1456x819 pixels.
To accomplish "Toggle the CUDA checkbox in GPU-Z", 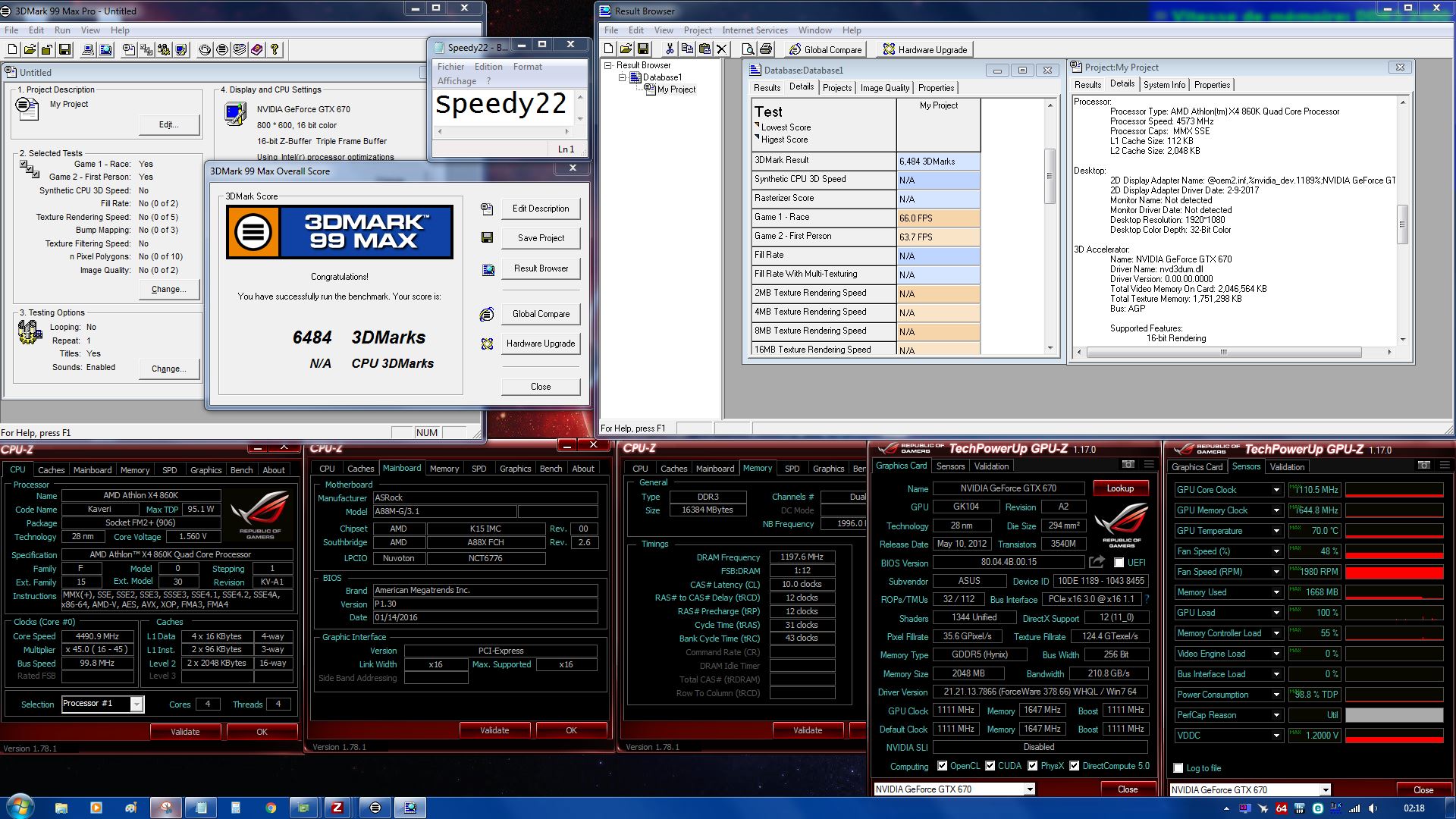I will (x=990, y=766).
